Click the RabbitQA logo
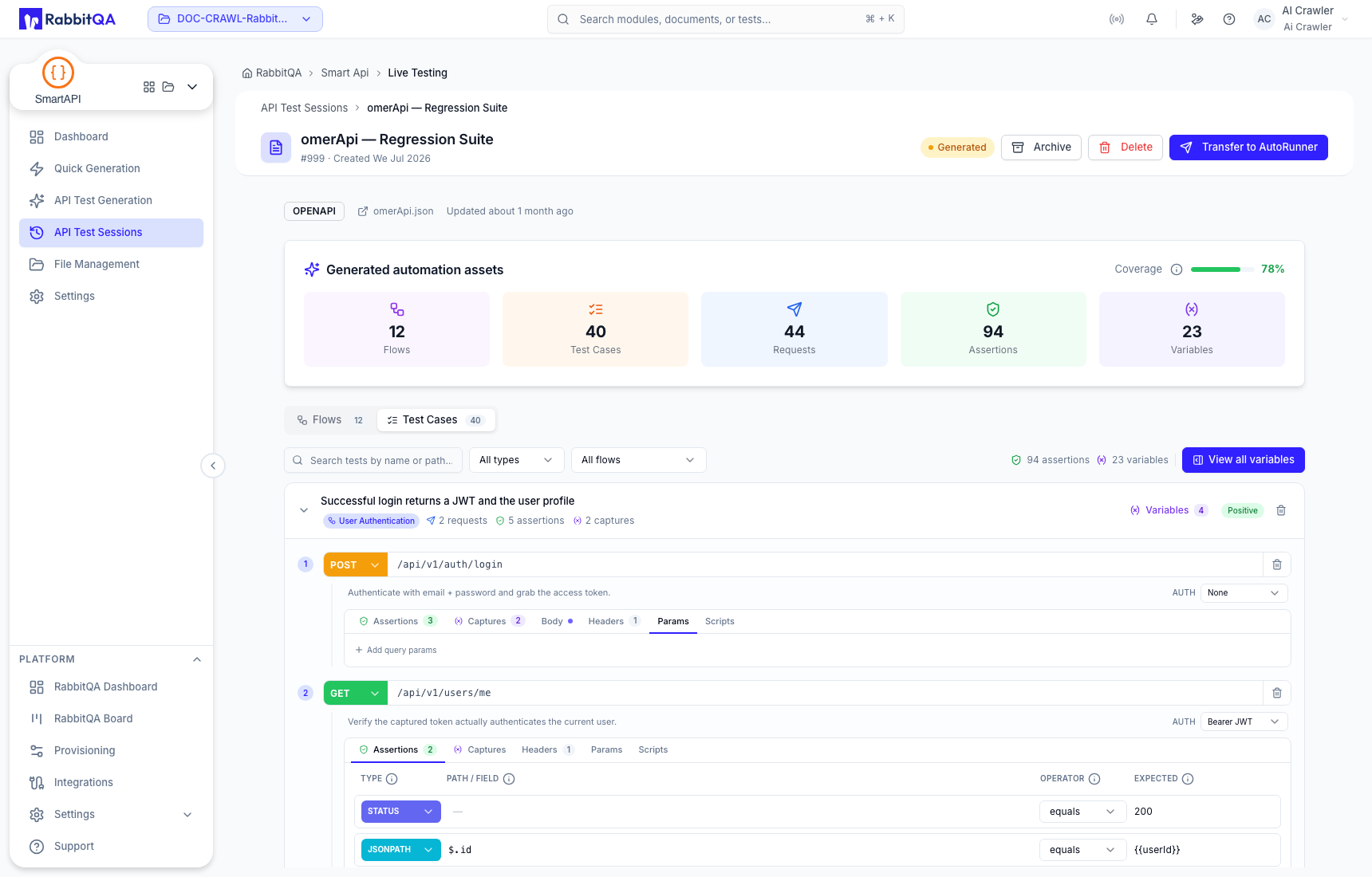1372x877 pixels. (x=68, y=19)
